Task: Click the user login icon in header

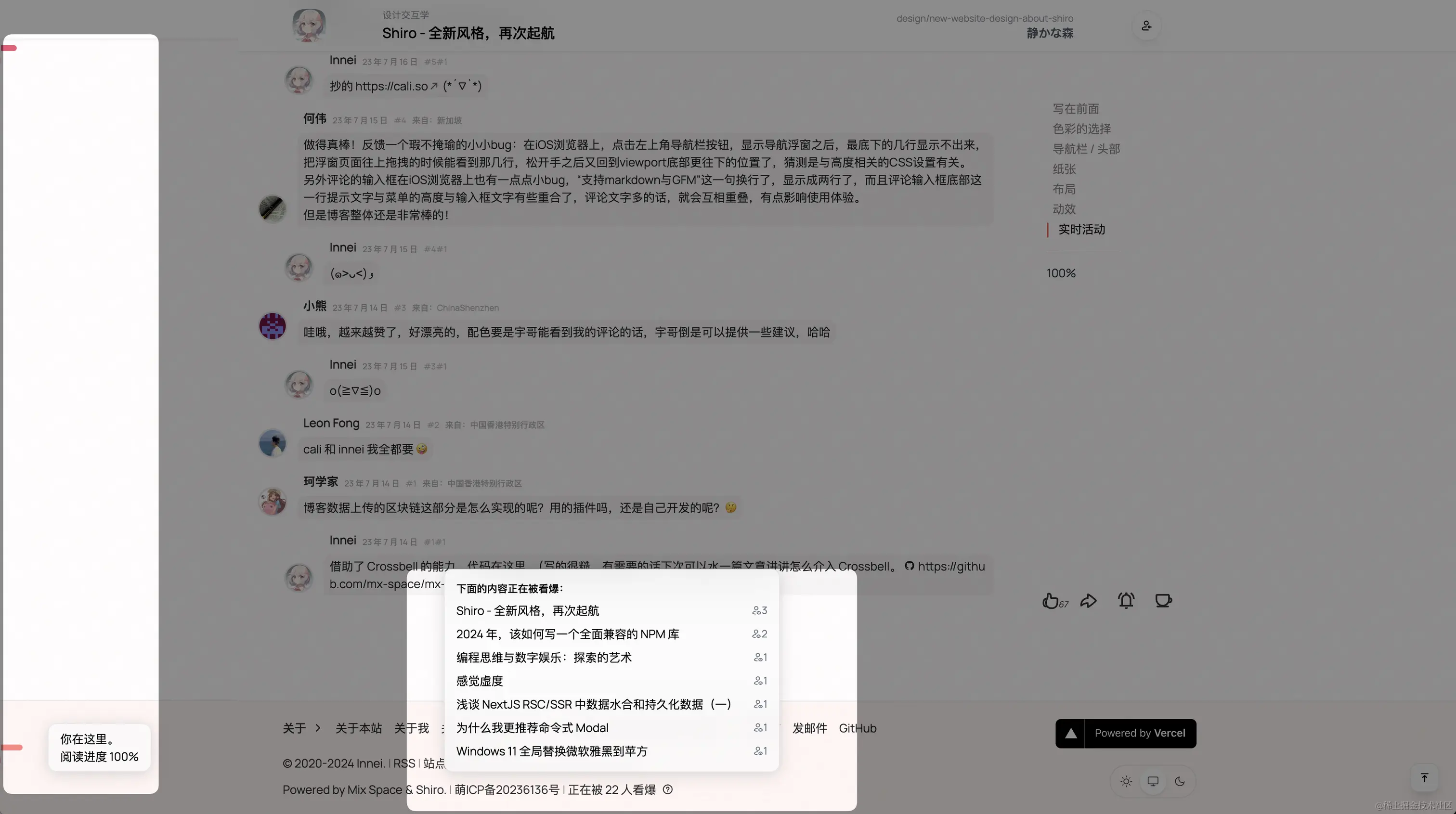Action: pyautogui.click(x=1146, y=26)
